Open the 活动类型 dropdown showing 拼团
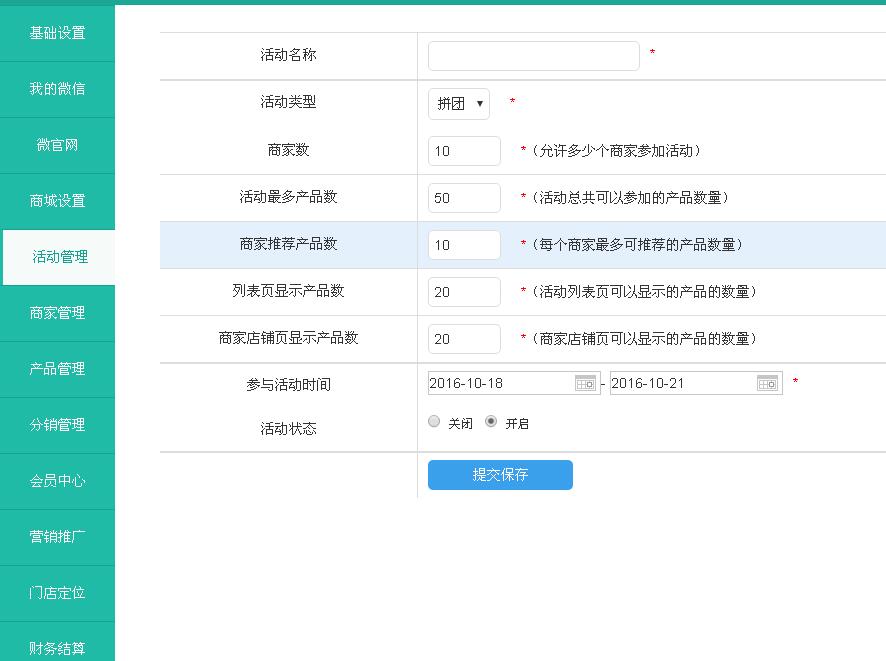The height and width of the screenshot is (661, 886). 459,103
